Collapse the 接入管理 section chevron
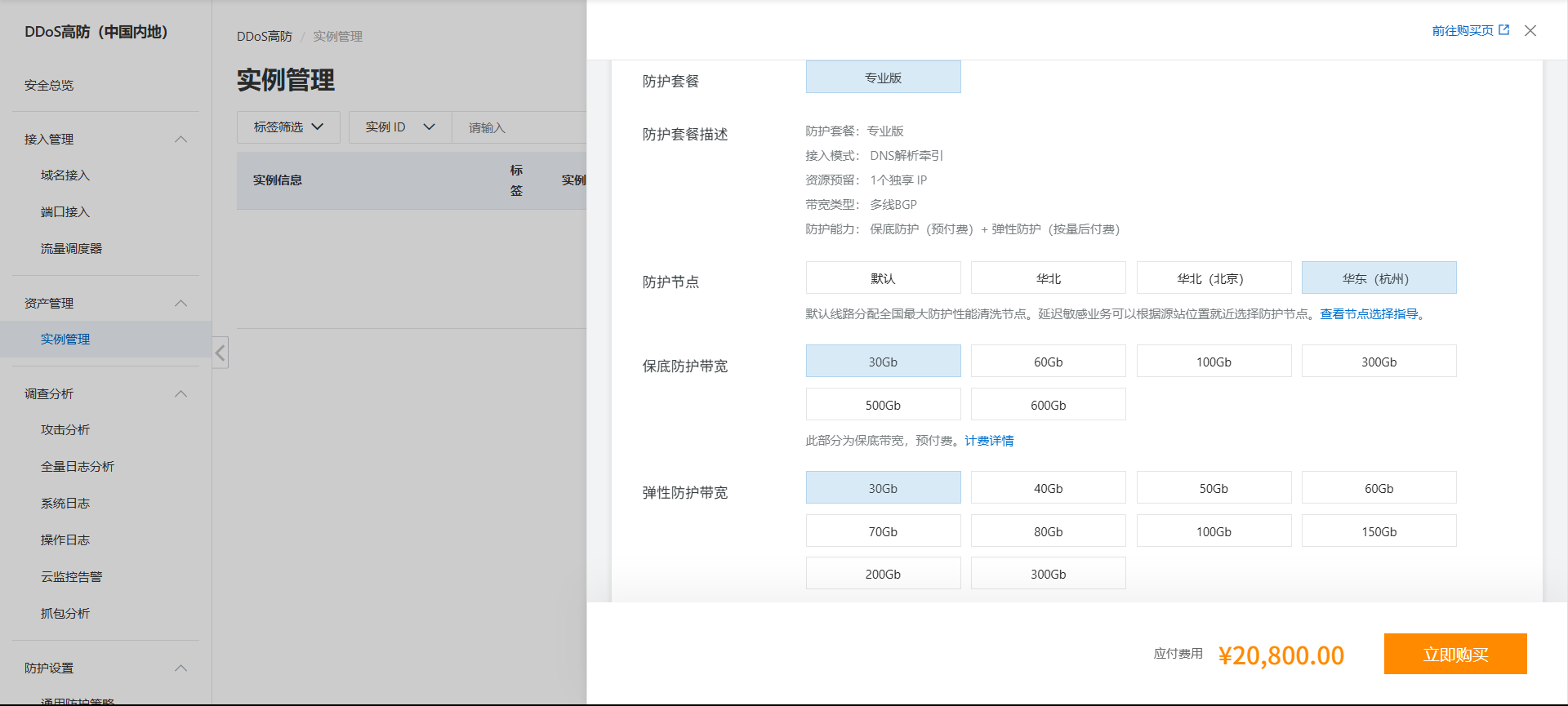1568x706 pixels. click(181, 140)
